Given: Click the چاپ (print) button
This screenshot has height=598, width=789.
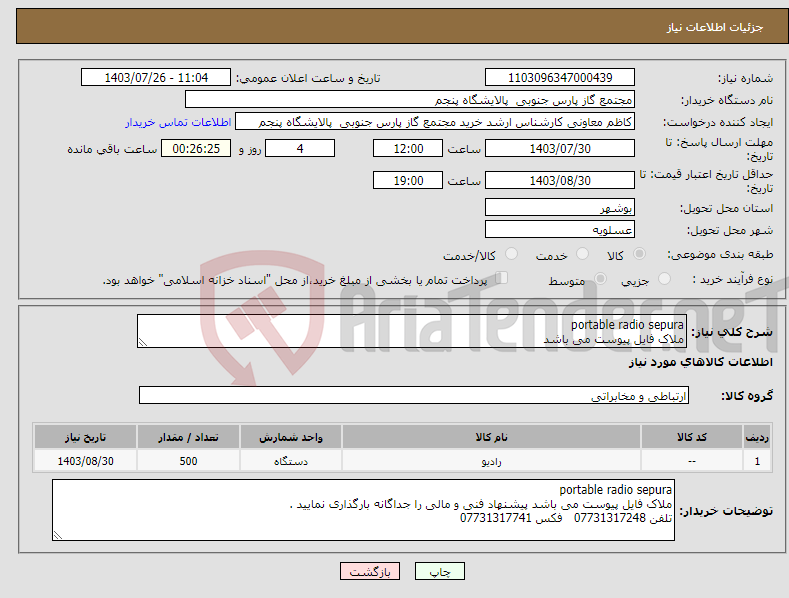Looking at the screenshot, I should pyautogui.click(x=439, y=571).
